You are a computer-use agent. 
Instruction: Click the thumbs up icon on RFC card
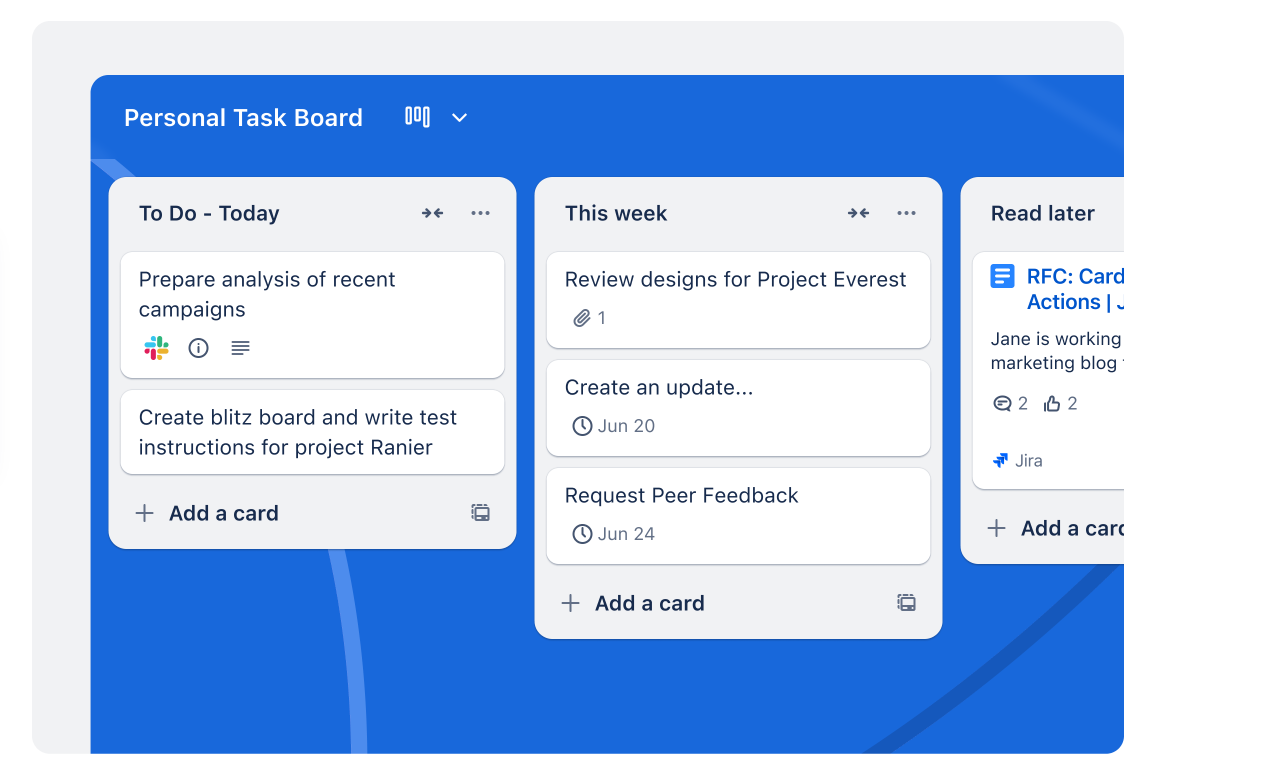click(x=1052, y=404)
